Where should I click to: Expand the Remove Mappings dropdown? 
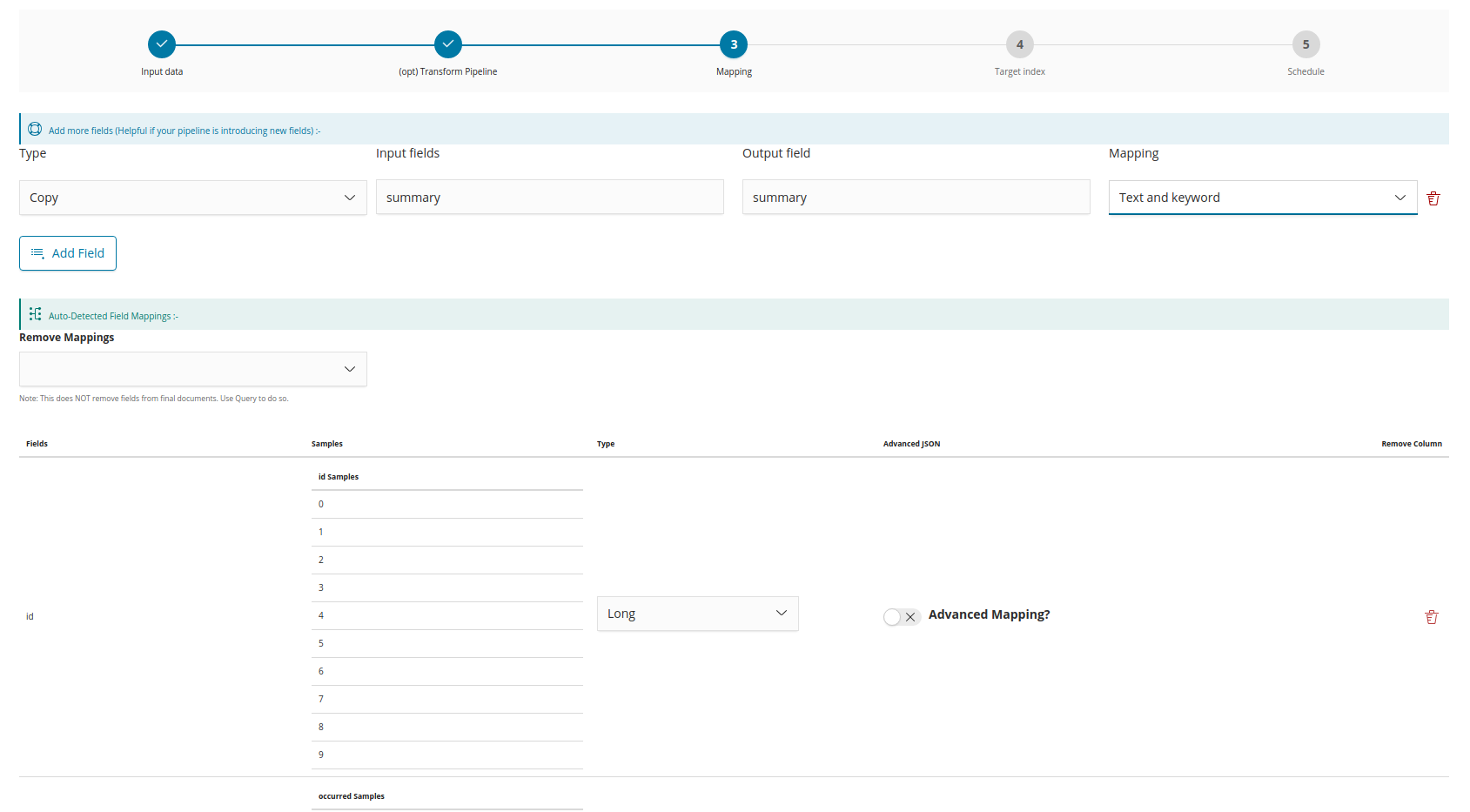click(192, 369)
